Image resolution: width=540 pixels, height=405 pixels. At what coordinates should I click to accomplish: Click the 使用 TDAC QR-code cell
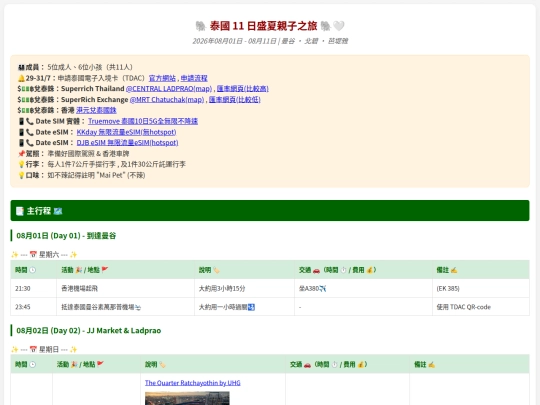[481, 307]
